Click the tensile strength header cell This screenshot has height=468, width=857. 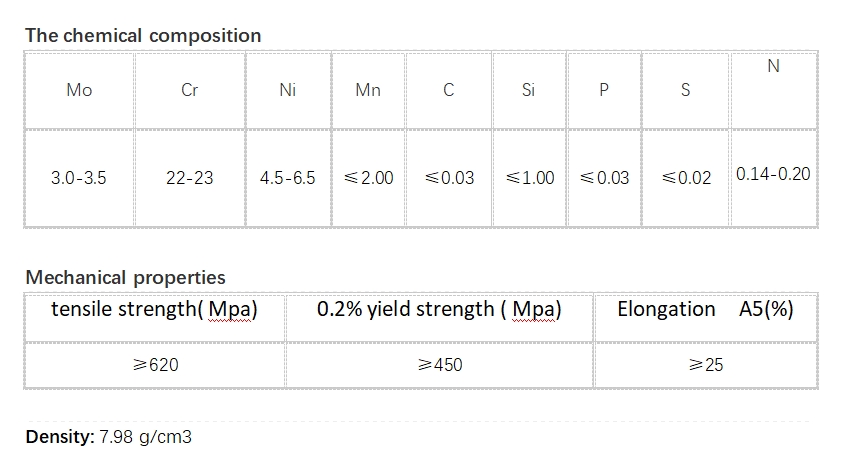tap(155, 318)
